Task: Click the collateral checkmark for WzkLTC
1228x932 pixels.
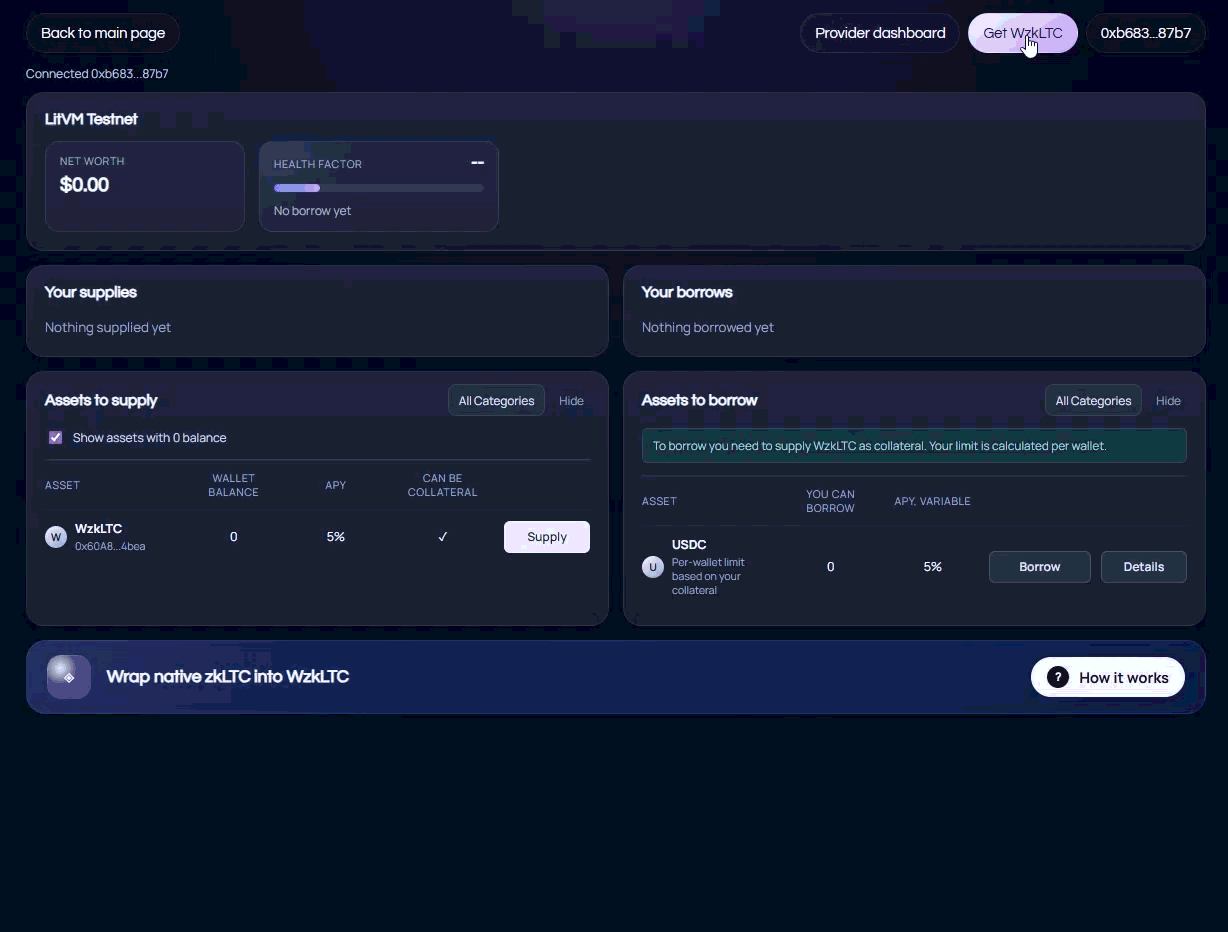Action: click(x=442, y=537)
